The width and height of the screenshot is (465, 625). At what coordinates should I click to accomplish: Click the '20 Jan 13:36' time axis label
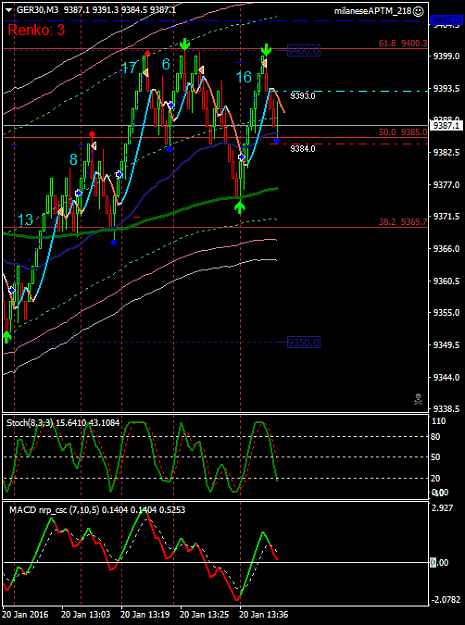265,615
